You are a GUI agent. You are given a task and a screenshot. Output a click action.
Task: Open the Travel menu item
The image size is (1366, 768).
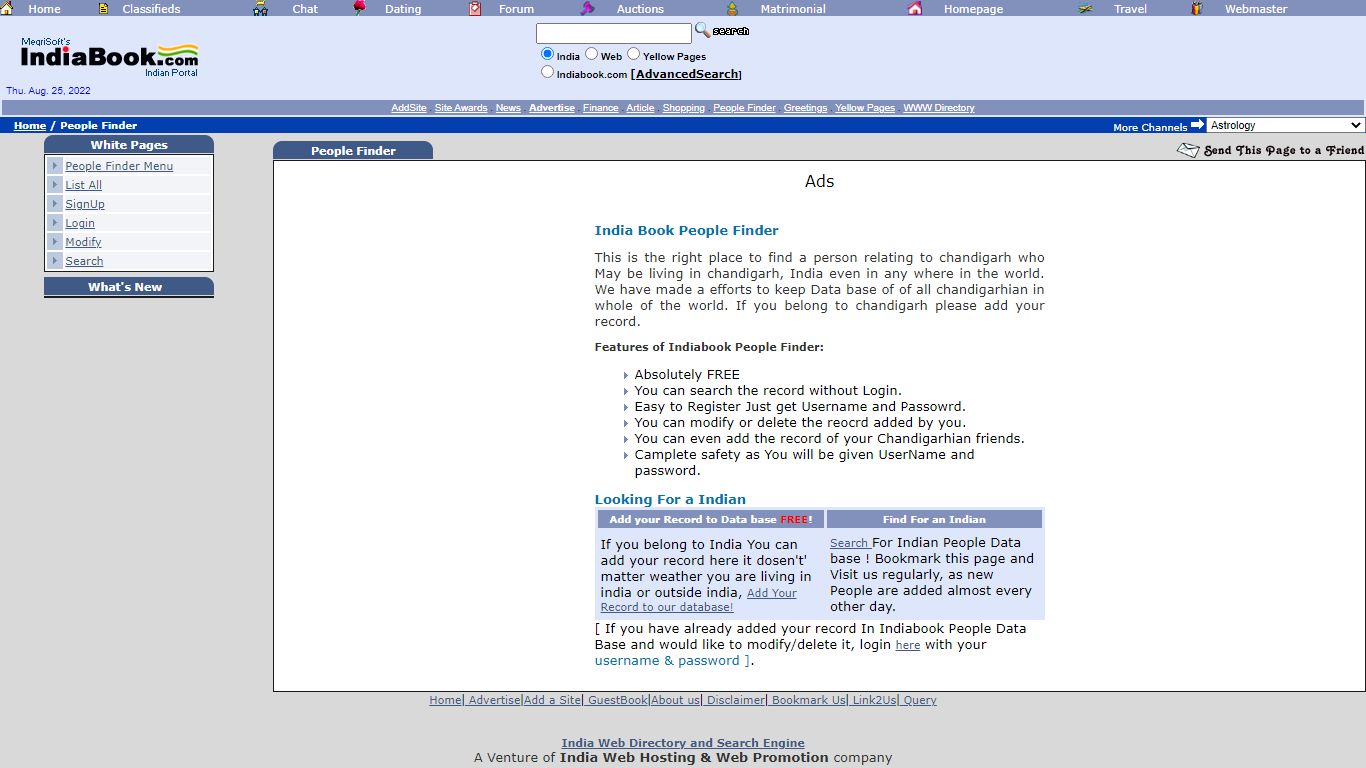1130,9
